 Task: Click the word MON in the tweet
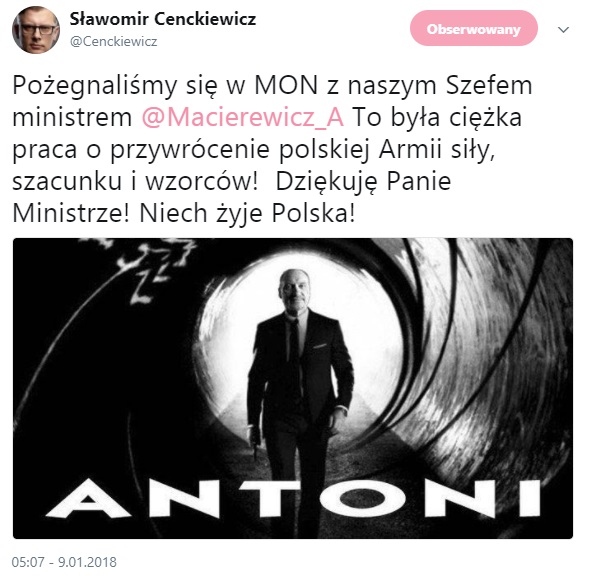(x=286, y=85)
